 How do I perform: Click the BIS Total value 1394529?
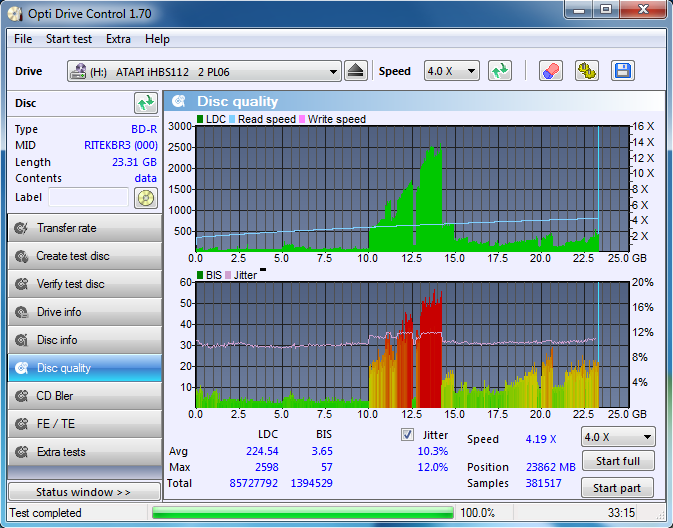(x=312, y=483)
